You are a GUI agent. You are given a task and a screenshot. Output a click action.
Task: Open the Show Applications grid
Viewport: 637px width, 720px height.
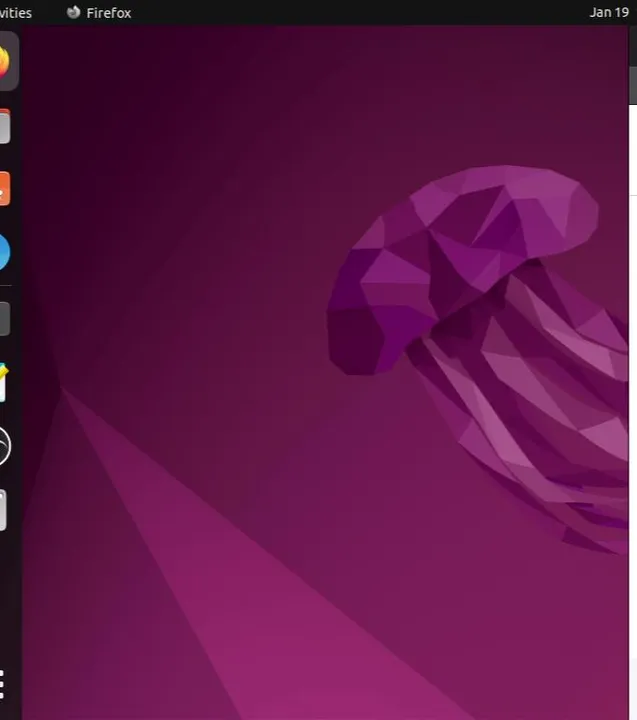(2, 685)
